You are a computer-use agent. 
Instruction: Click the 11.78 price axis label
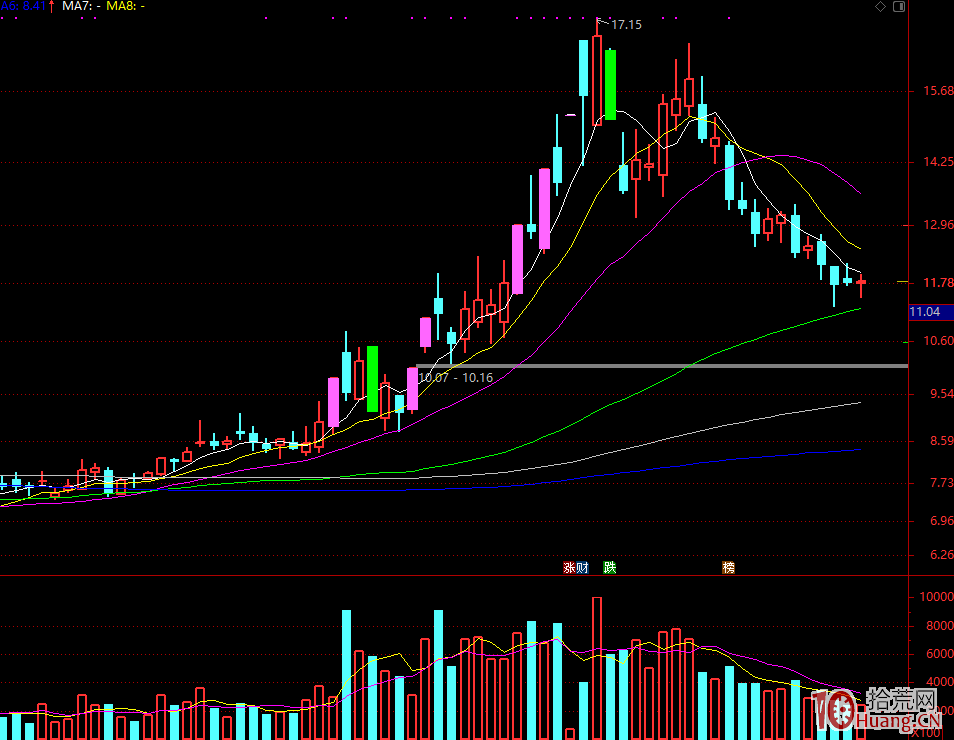[938, 283]
